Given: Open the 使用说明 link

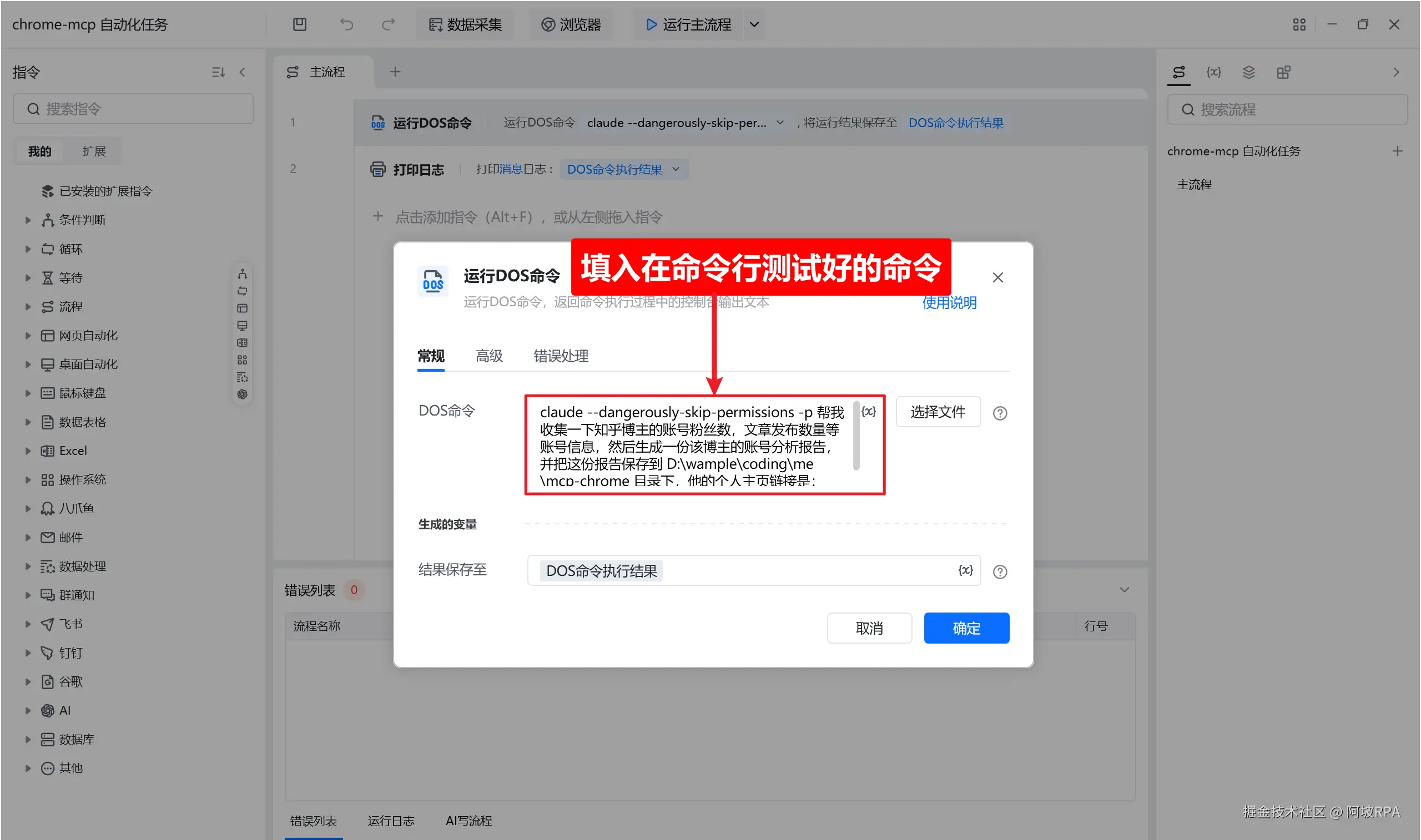Looking at the screenshot, I should coord(949,303).
